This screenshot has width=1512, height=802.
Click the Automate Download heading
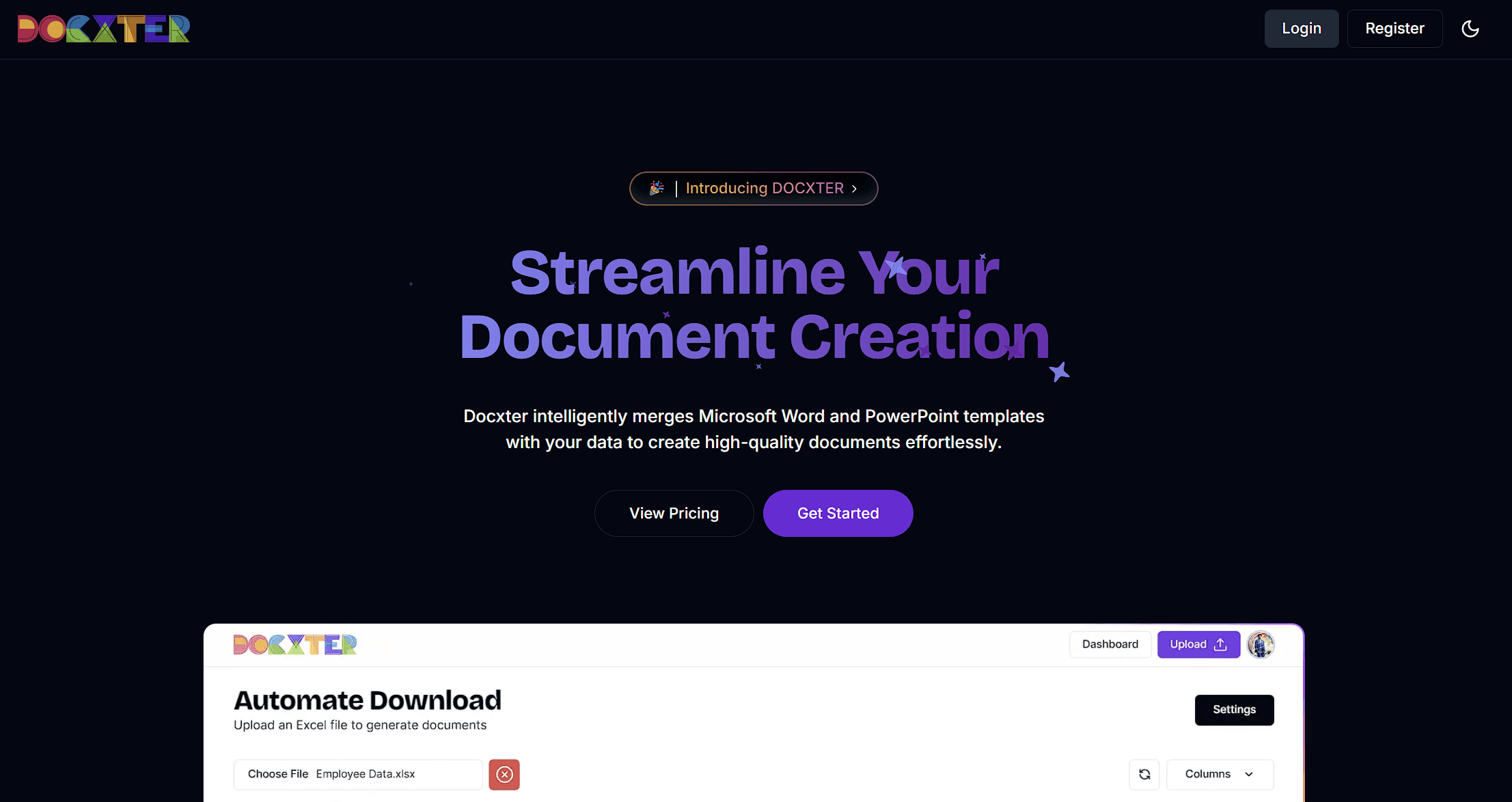(x=368, y=700)
